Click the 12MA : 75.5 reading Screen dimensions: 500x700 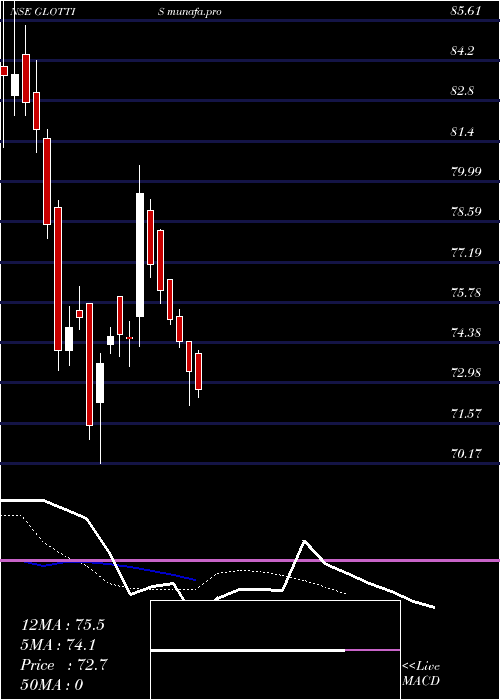tap(62, 625)
